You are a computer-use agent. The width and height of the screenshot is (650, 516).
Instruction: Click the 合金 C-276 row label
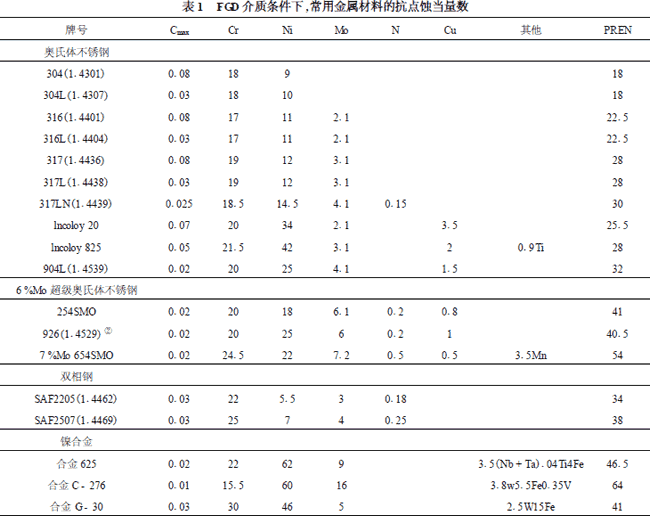(x=75, y=487)
